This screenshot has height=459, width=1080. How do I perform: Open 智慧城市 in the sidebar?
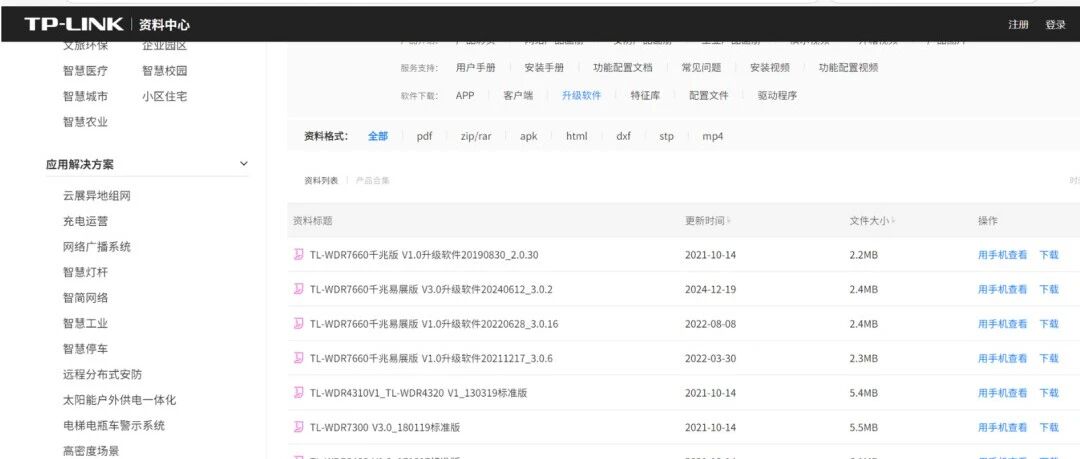click(x=85, y=96)
